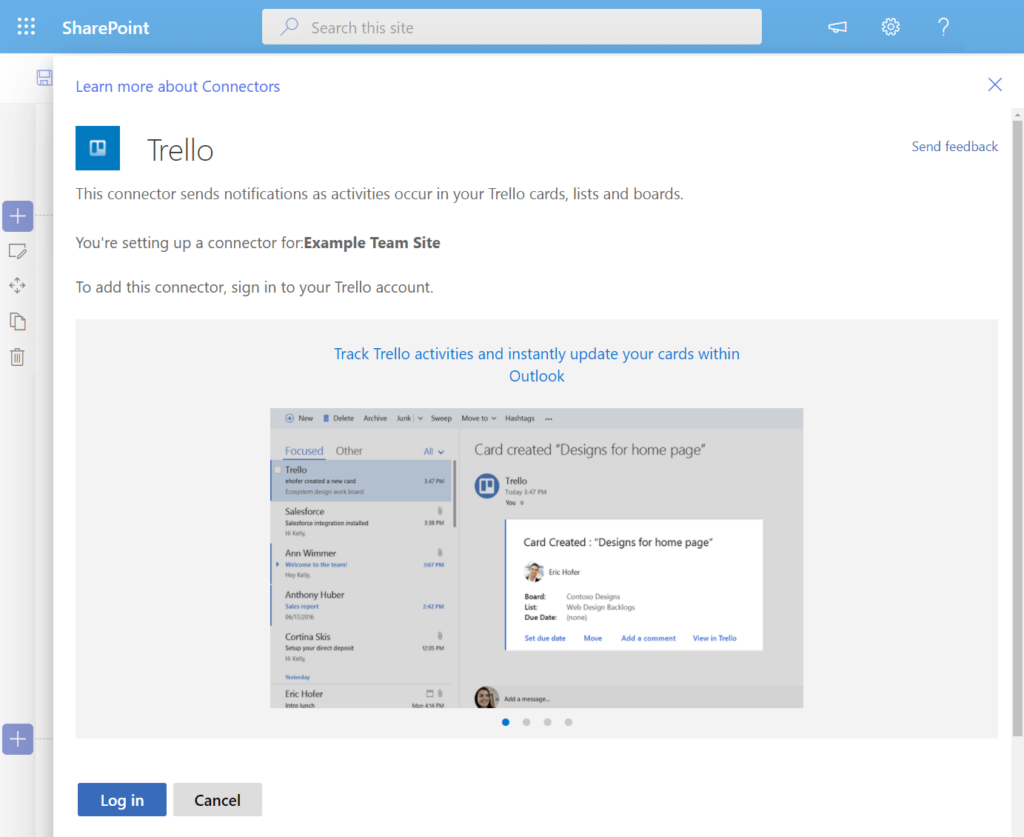
Task: Open the Settings gear icon
Action: [891, 27]
